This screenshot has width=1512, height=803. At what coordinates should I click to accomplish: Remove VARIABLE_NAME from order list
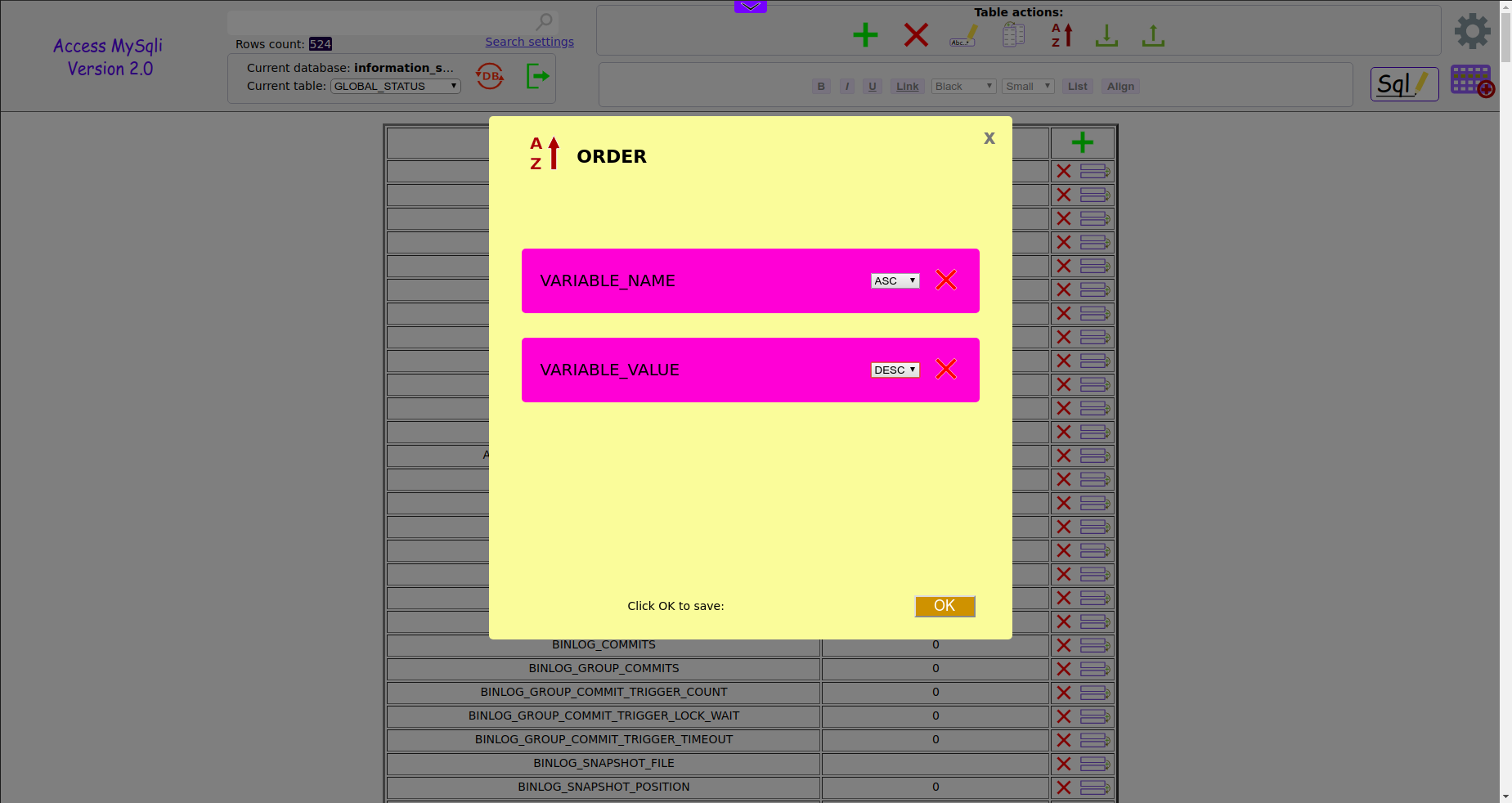(x=946, y=280)
